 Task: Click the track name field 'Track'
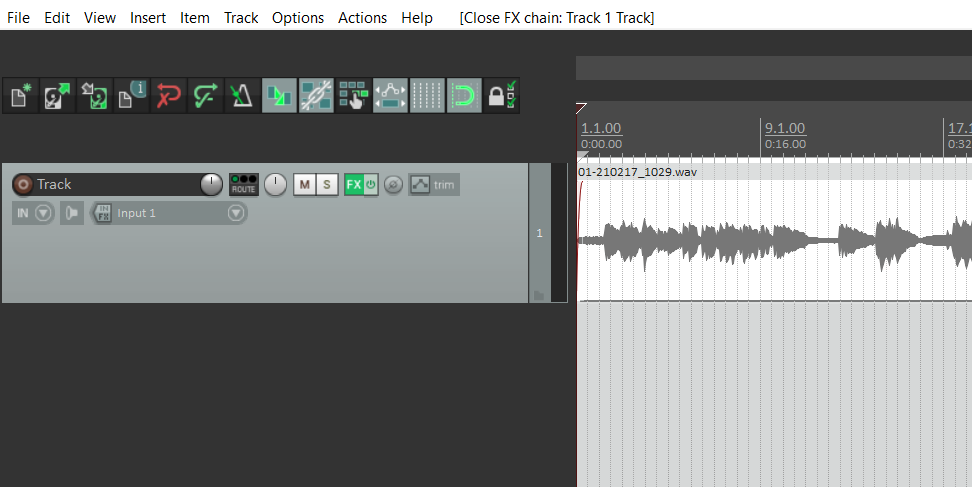[x=117, y=185]
